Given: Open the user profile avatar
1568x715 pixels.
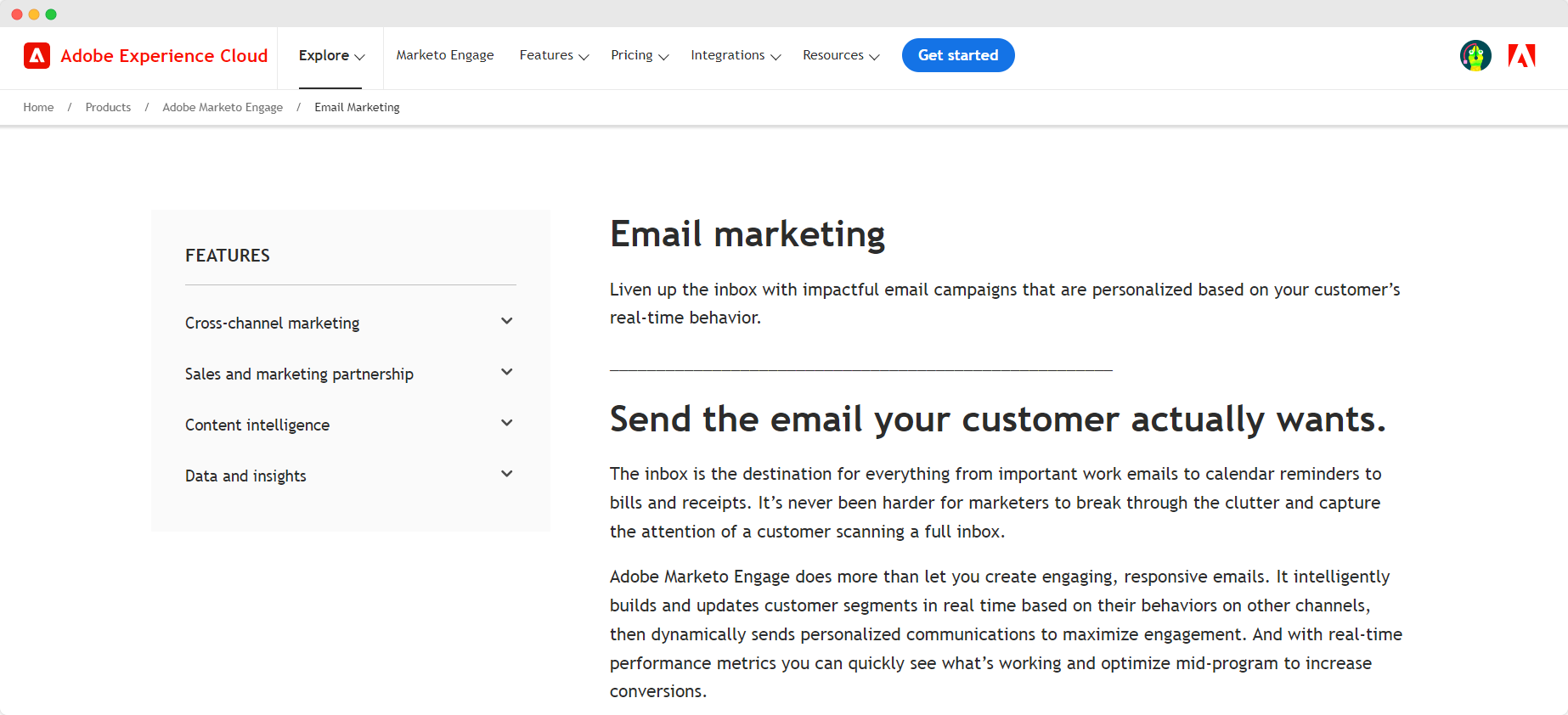Looking at the screenshot, I should [1475, 56].
